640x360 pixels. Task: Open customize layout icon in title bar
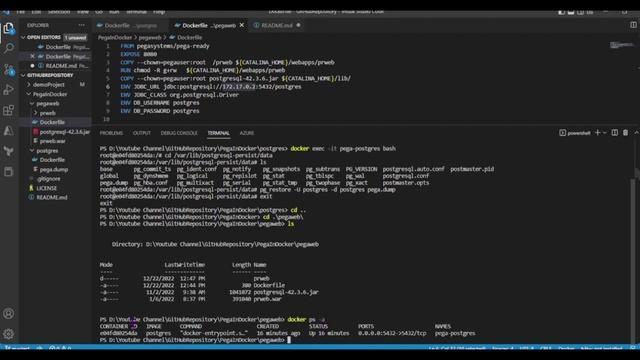[590, 12]
